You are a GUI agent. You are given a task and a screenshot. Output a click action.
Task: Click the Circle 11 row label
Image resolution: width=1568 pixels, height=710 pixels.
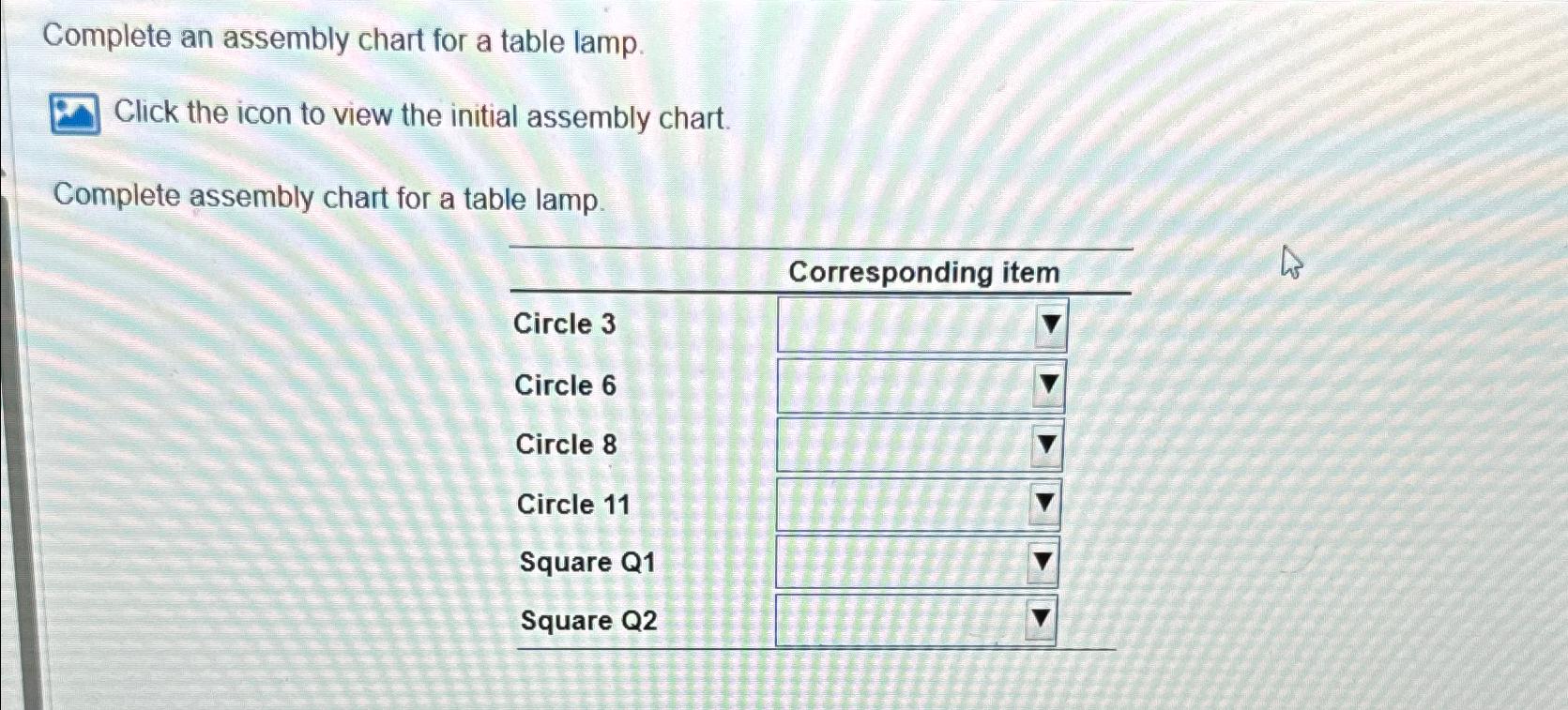point(573,504)
